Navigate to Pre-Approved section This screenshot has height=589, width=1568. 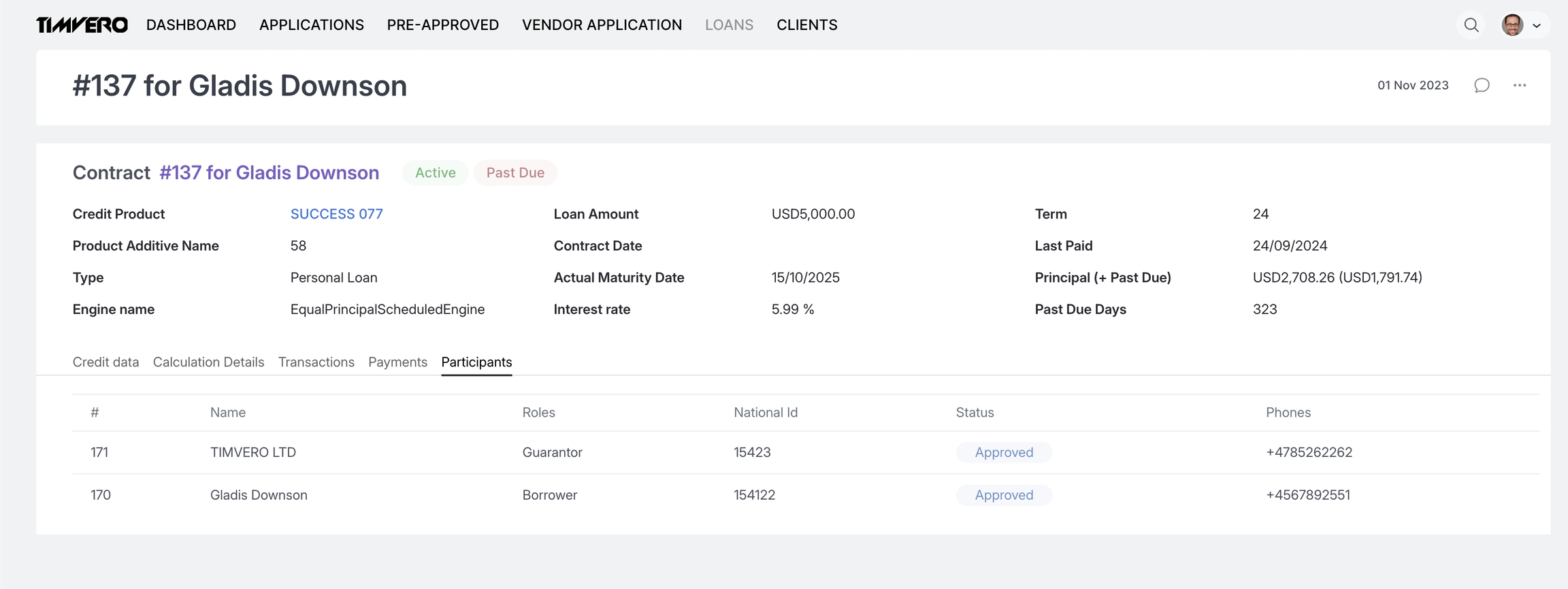click(x=443, y=25)
